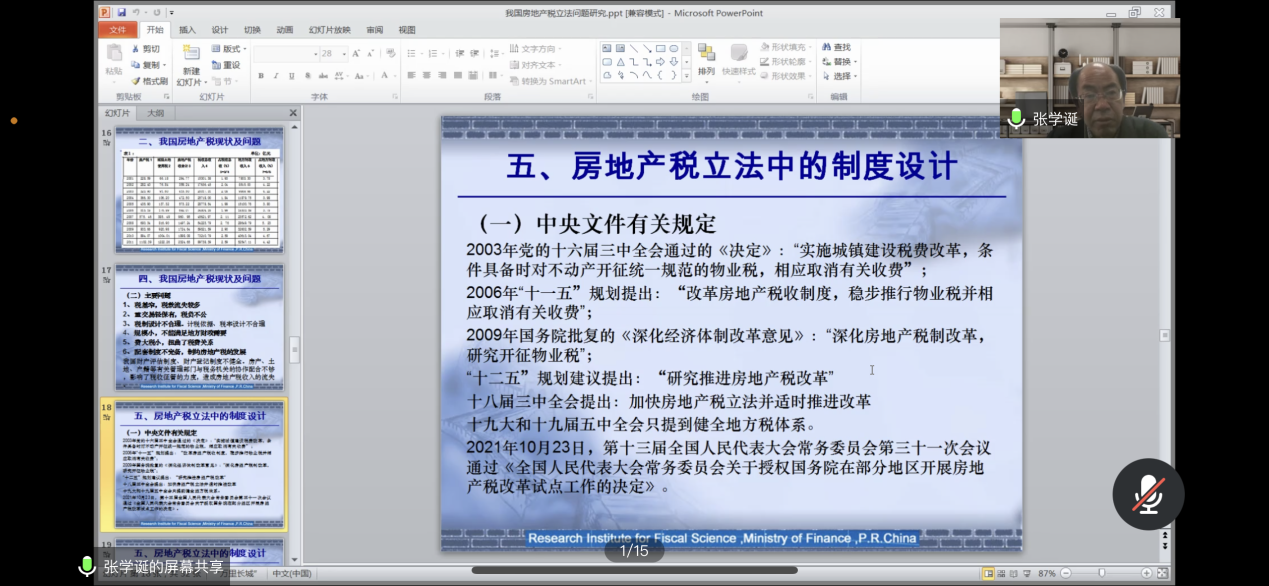The height and width of the screenshot is (586, 1269).
Task: Click the Save icon in quick access toolbar
Action: point(121,12)
